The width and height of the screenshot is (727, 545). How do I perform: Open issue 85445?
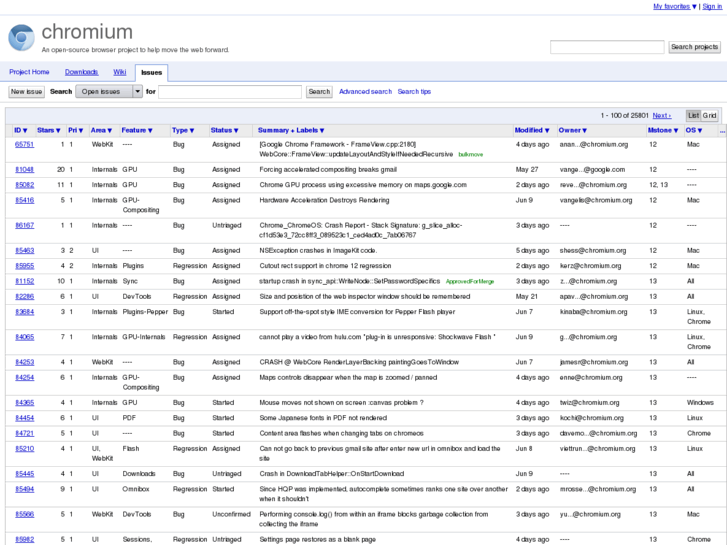pos(25,474)
